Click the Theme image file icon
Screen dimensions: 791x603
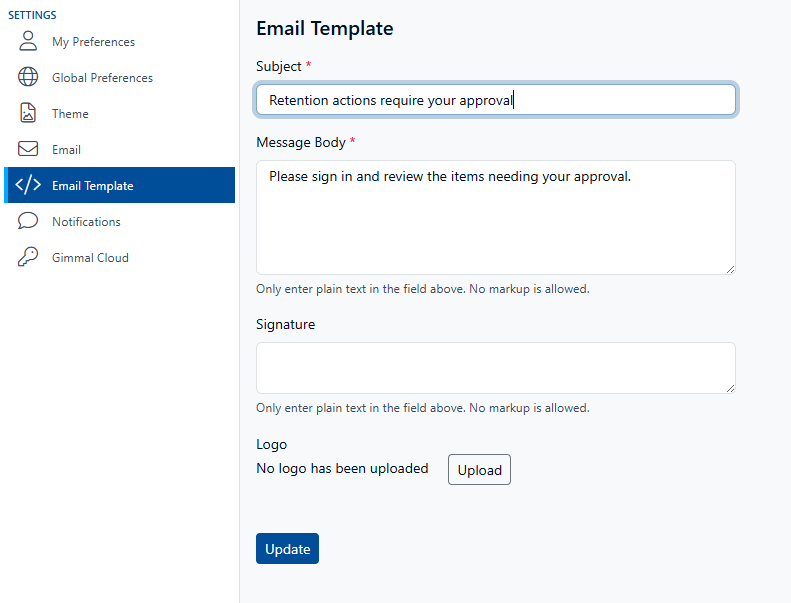pyautogui.click(x=28, y=114)
